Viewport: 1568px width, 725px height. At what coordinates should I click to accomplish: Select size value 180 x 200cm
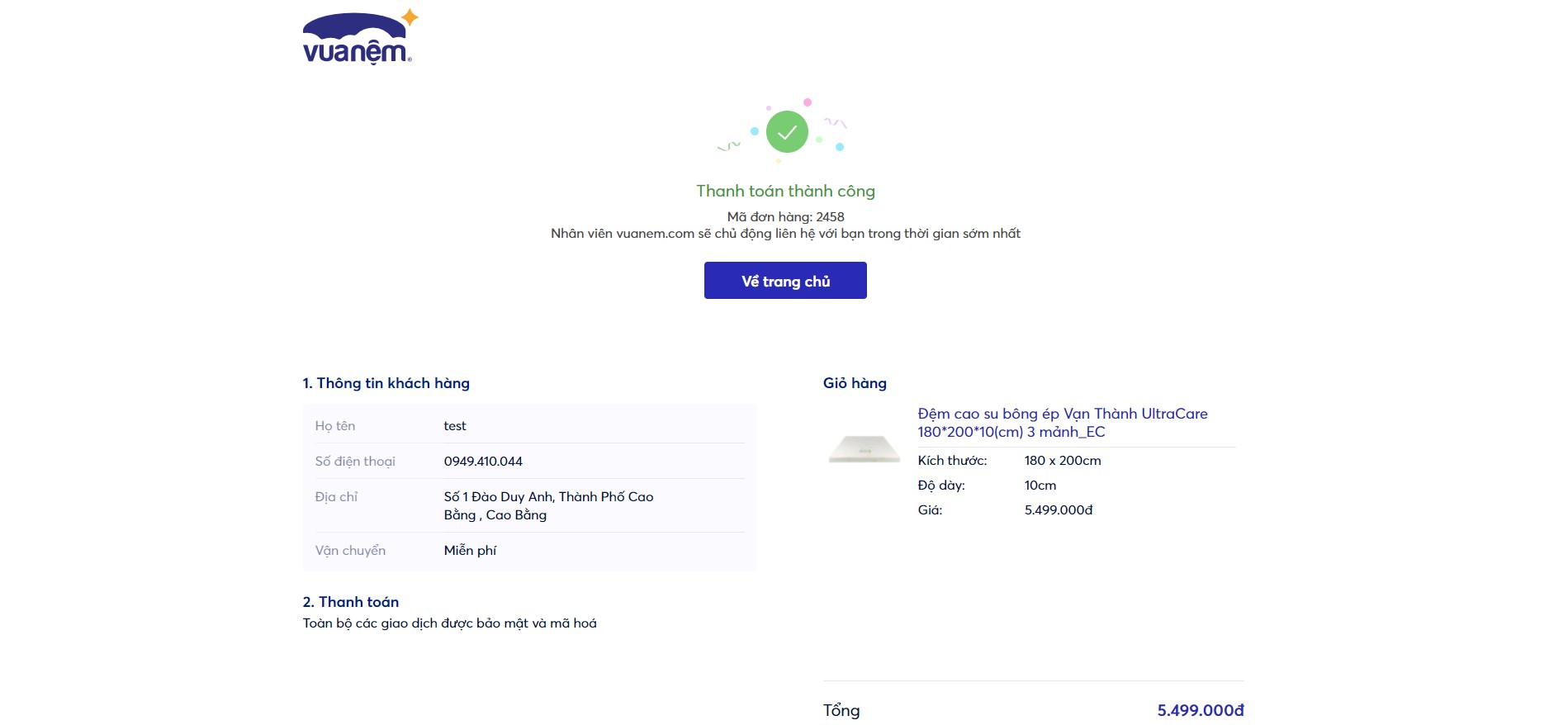coord(1063,461)
